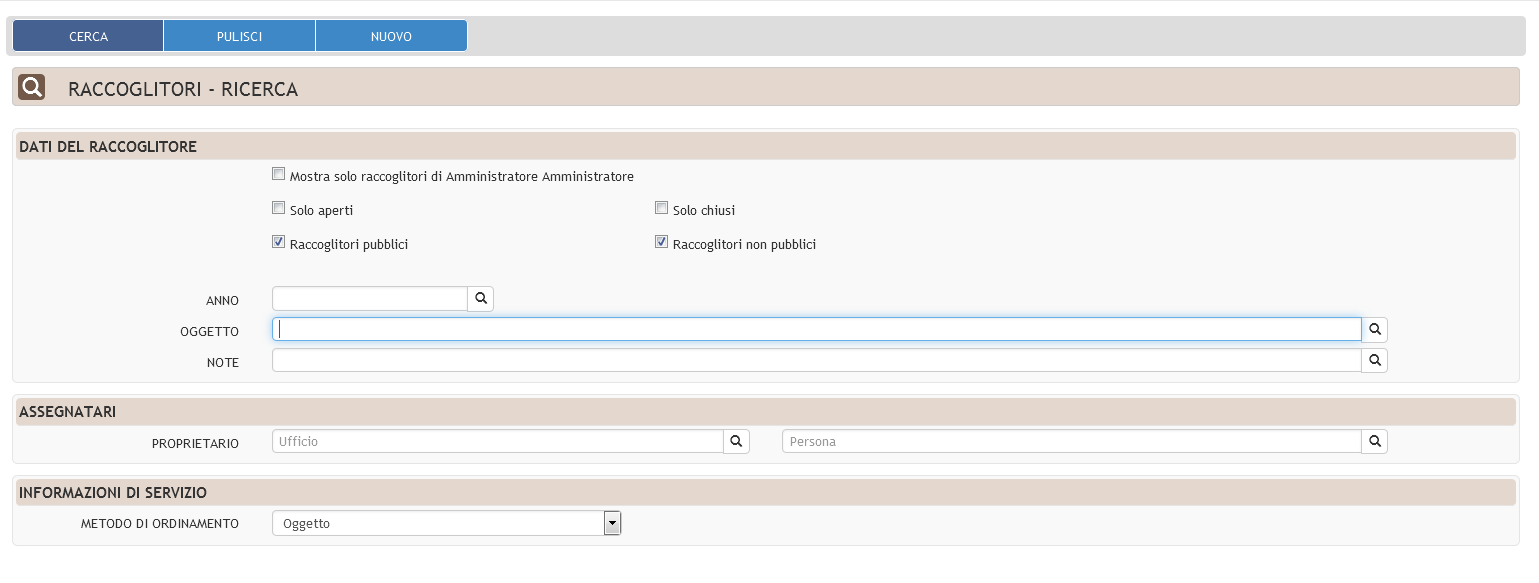
Task: Open the Ufficio lookup magnifier icon
Action: [737, 442]
